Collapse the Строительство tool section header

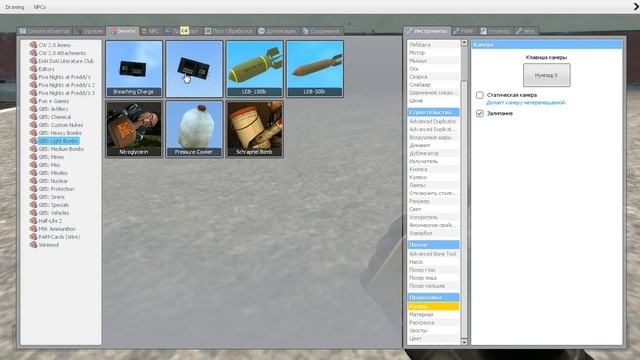point(433,112)
